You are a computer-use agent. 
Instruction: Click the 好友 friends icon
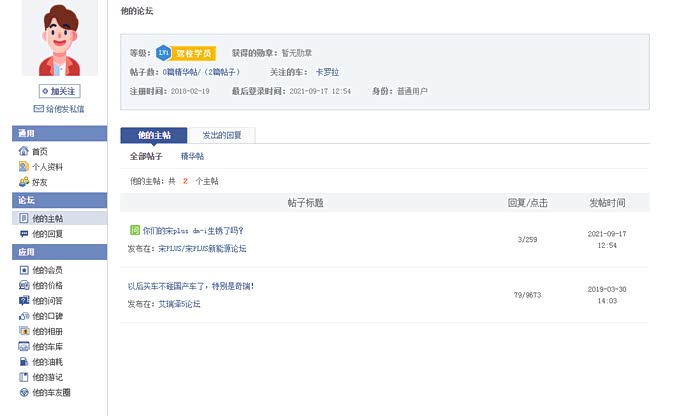point(24,183)
